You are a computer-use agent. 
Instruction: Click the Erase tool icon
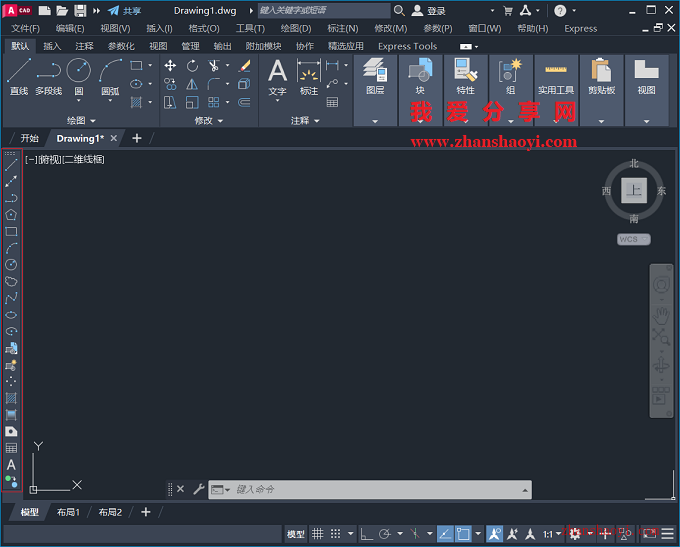click(x=245, y=66)
